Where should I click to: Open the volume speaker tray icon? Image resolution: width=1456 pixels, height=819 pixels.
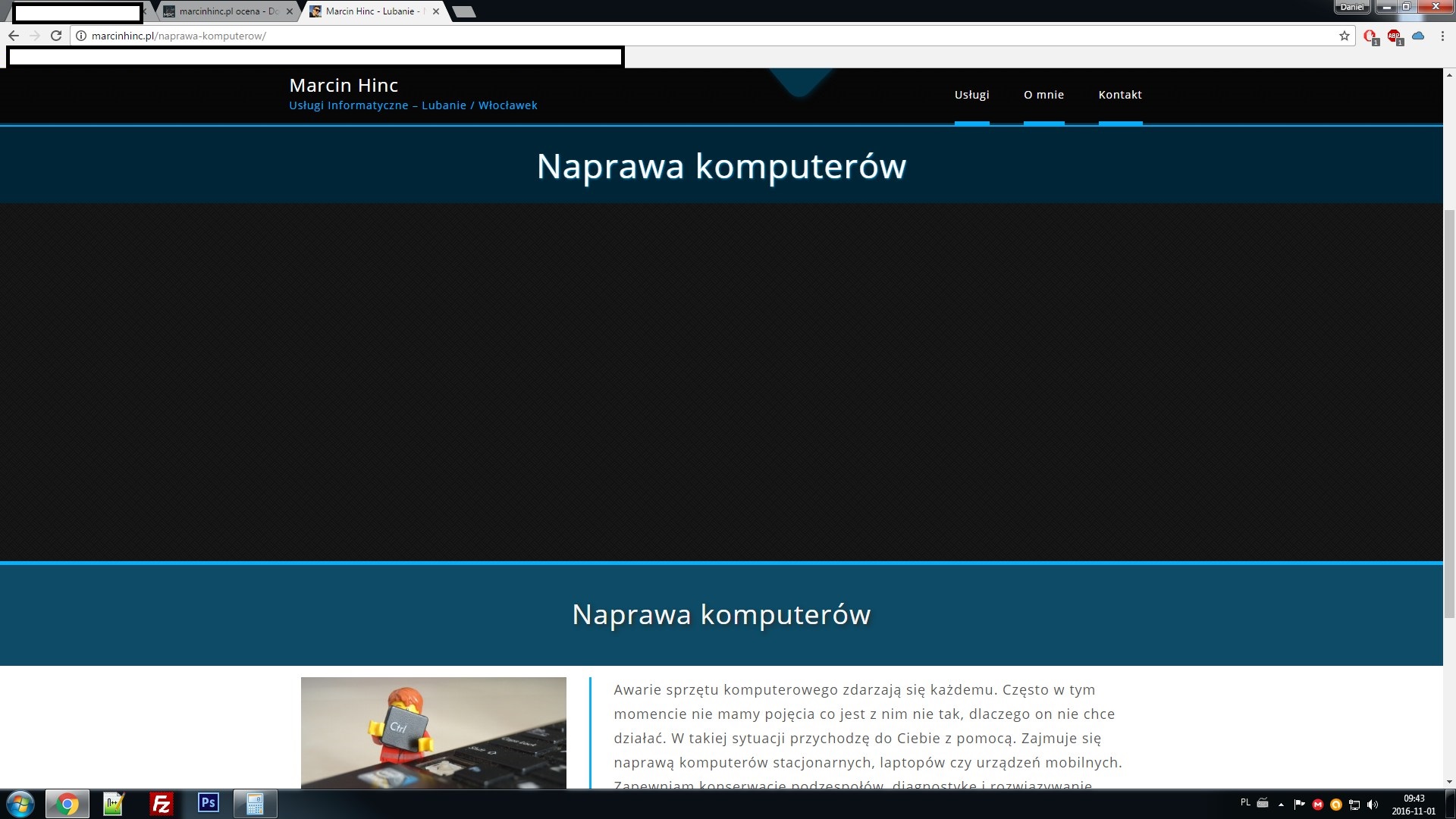coord(1373,805)
